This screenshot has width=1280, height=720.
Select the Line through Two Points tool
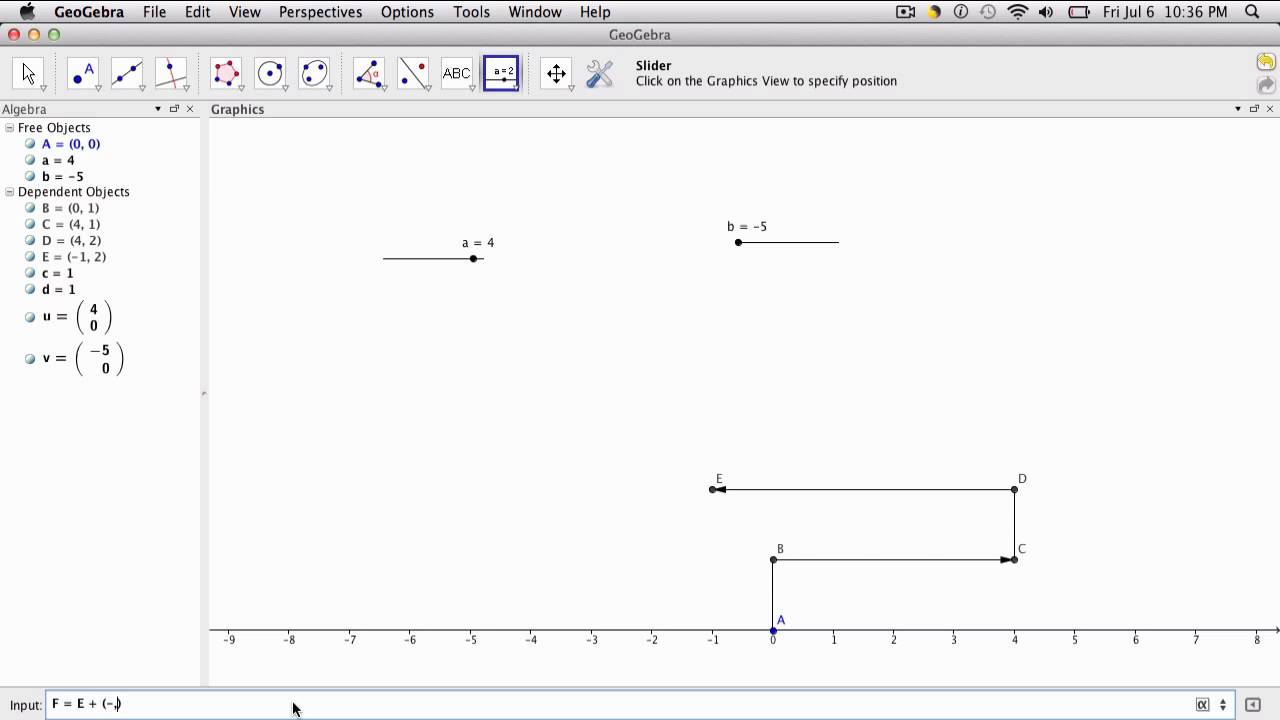pos(126,73)
